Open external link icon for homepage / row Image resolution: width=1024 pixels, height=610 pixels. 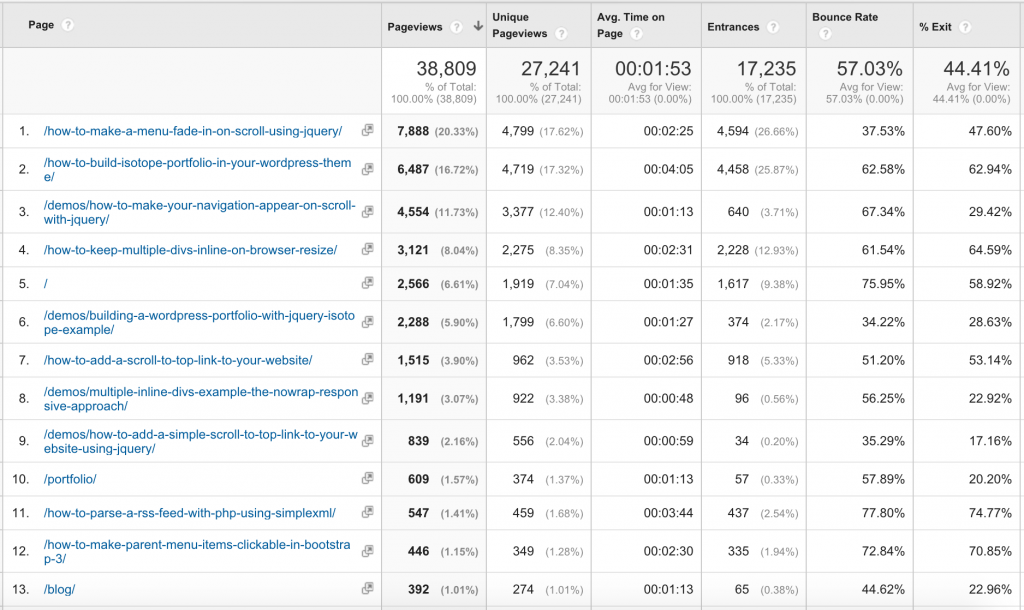pos(367,284)
